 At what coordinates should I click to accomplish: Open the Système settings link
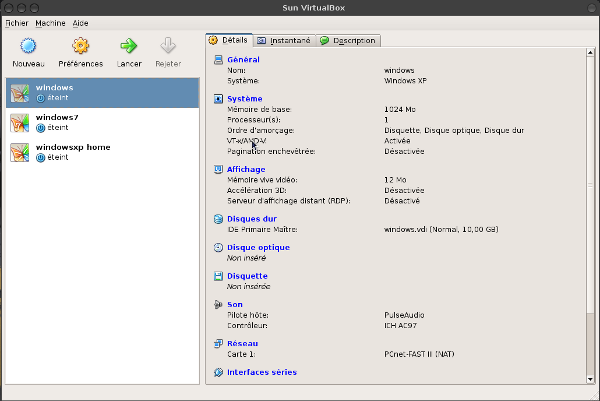[245, 99]
